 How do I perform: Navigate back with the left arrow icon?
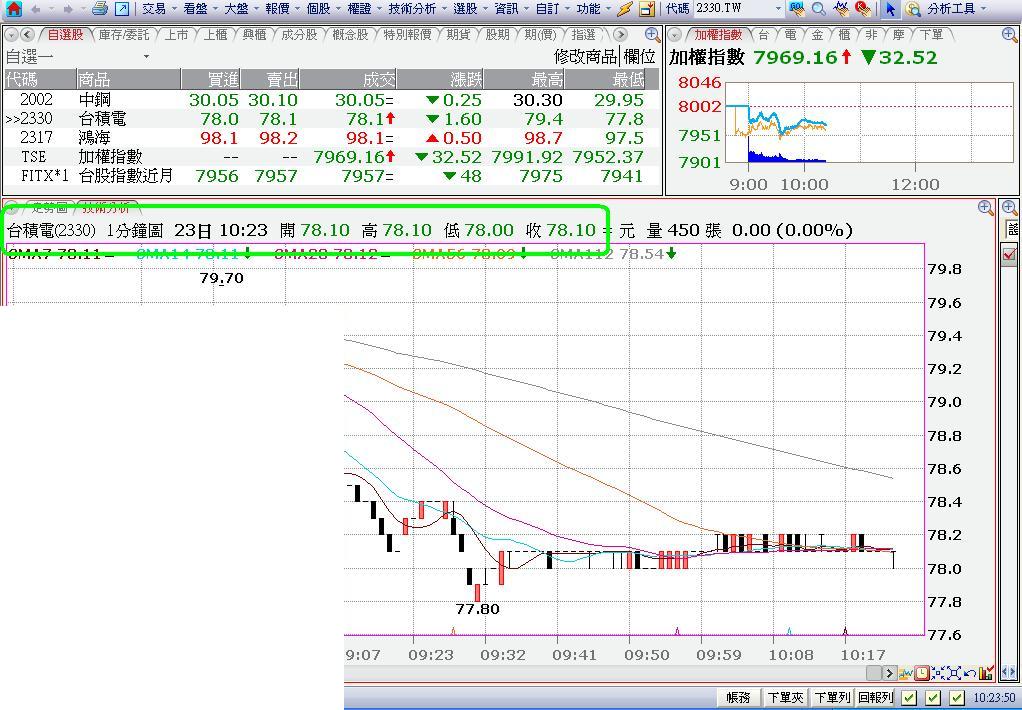(35, 9)
